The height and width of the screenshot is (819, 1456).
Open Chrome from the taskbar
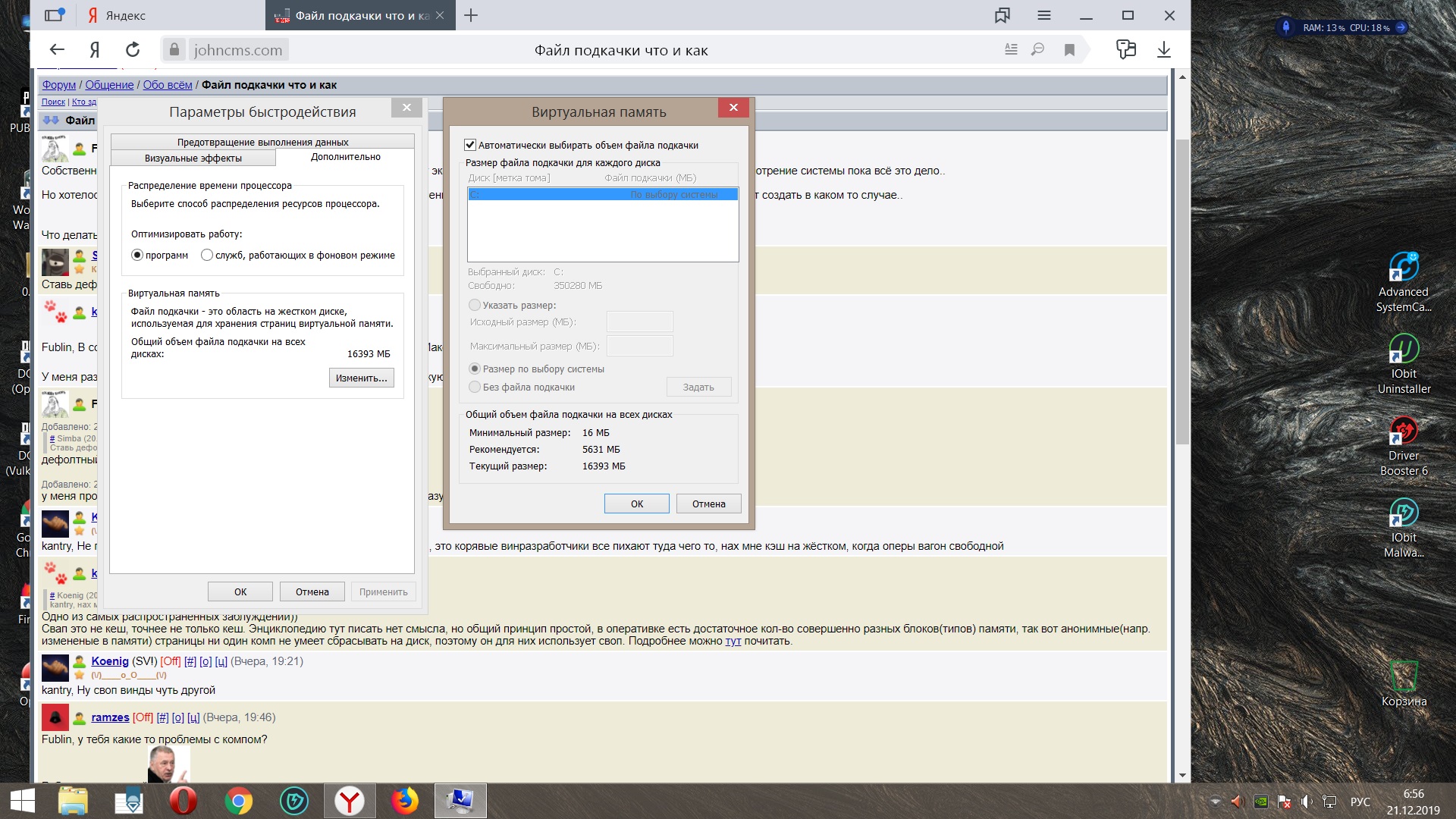(x=238, y=801)
